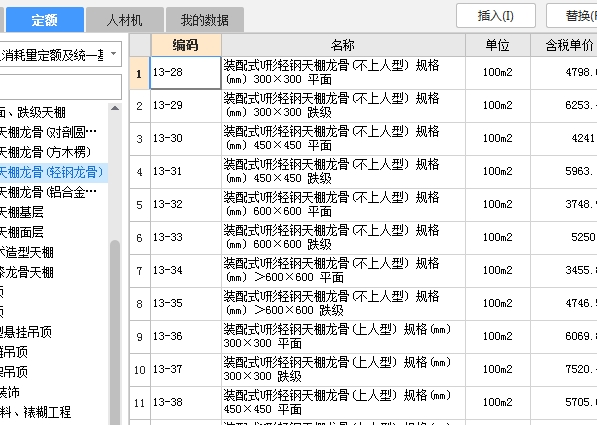Click code cell 13-30
The width and height of the screenshot is (597, 425).
tap(186, 139)
